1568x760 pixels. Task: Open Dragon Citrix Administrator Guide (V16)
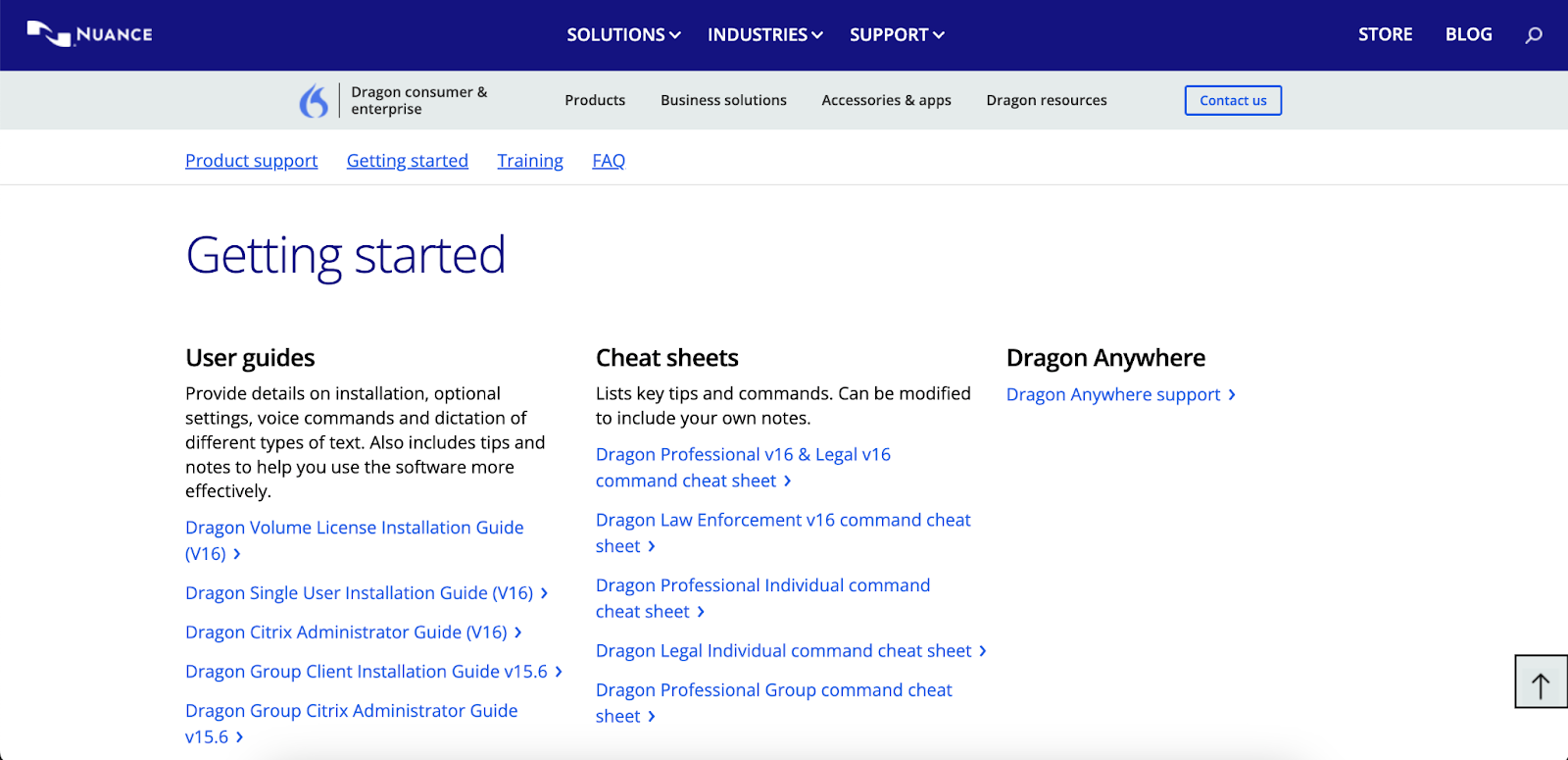[354, 633]
